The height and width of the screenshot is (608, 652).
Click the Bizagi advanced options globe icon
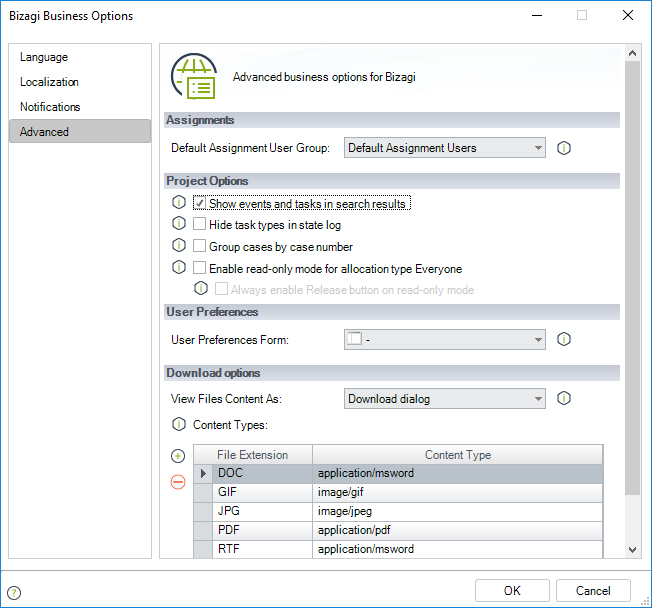tap(194, 76)
